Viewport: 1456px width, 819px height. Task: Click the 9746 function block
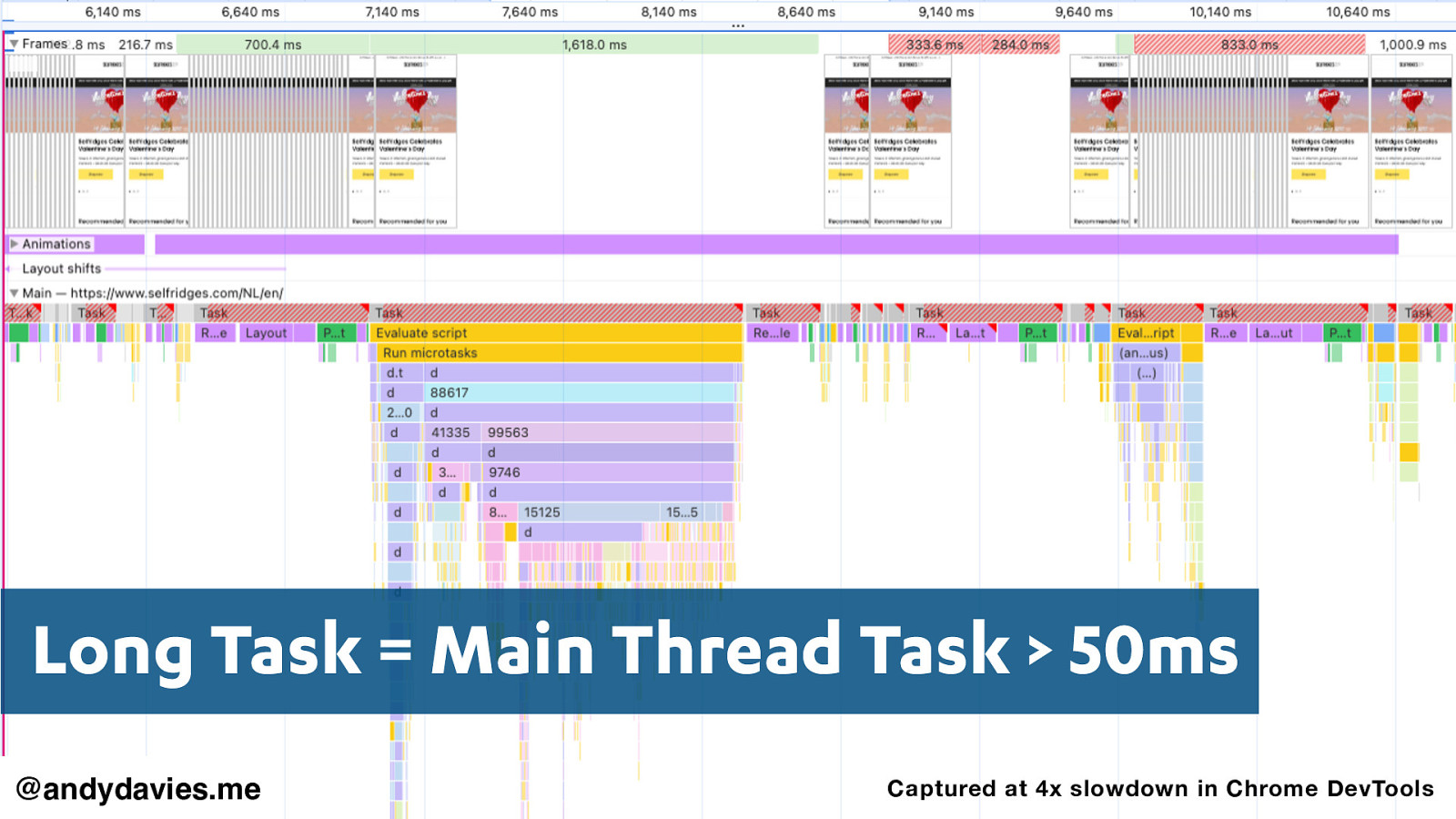click(x=608, y=473)
